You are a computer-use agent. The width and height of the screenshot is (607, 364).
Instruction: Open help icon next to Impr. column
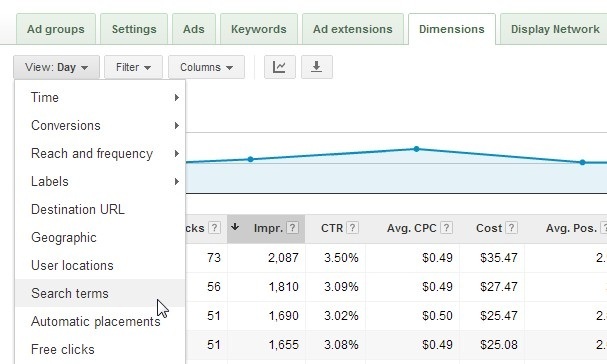click(293, 228)
